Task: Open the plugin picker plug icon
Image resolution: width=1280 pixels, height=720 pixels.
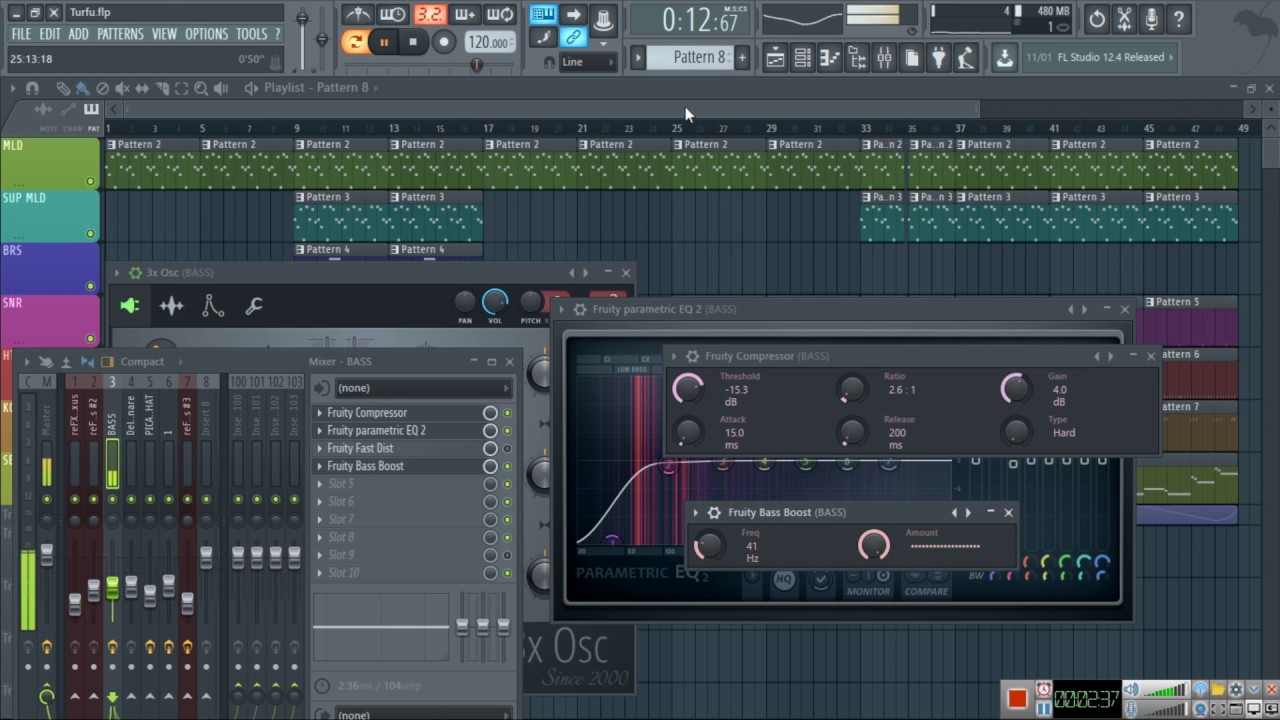Action: point(938,58)
